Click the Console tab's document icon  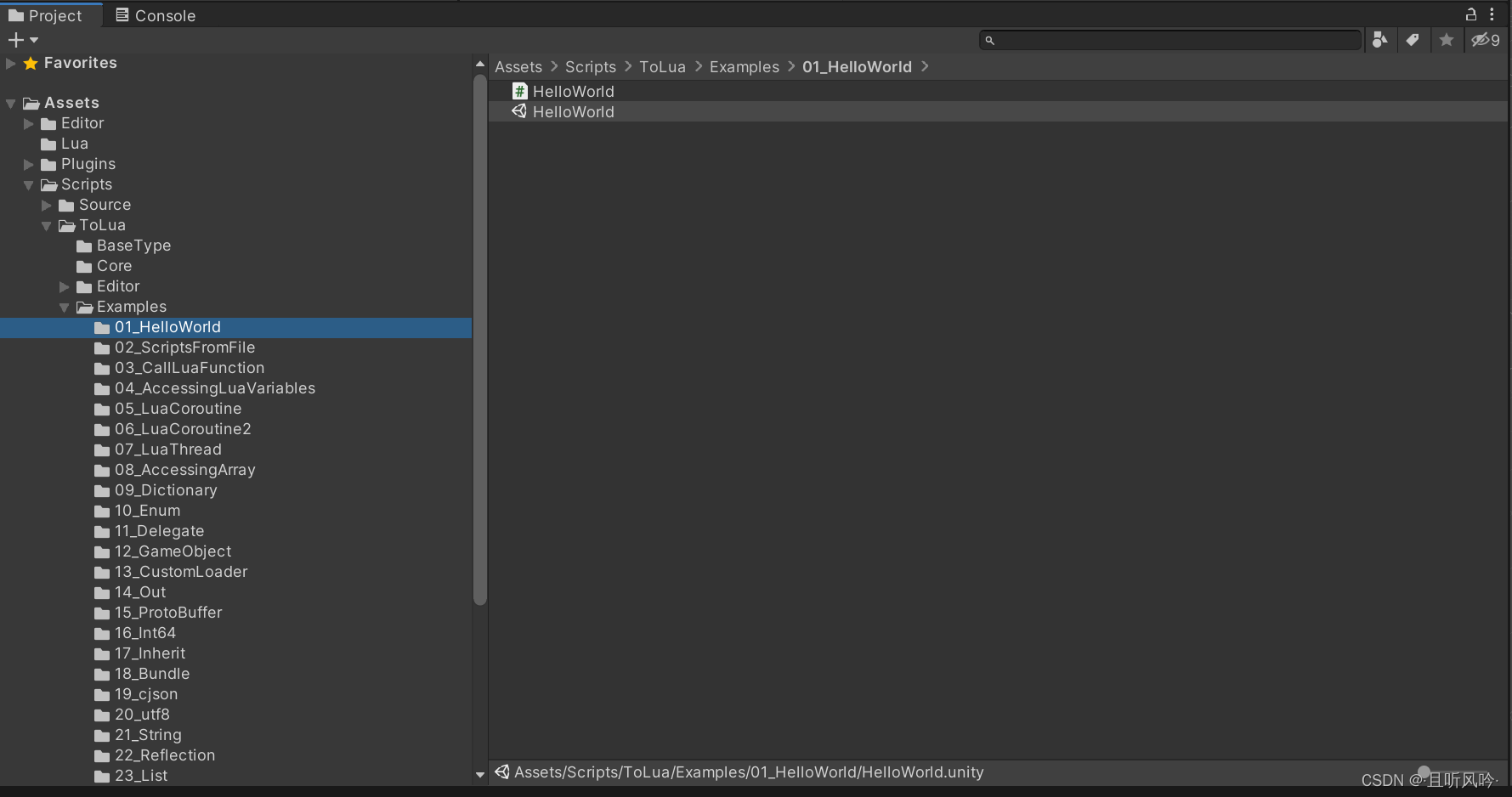[122, 14]
